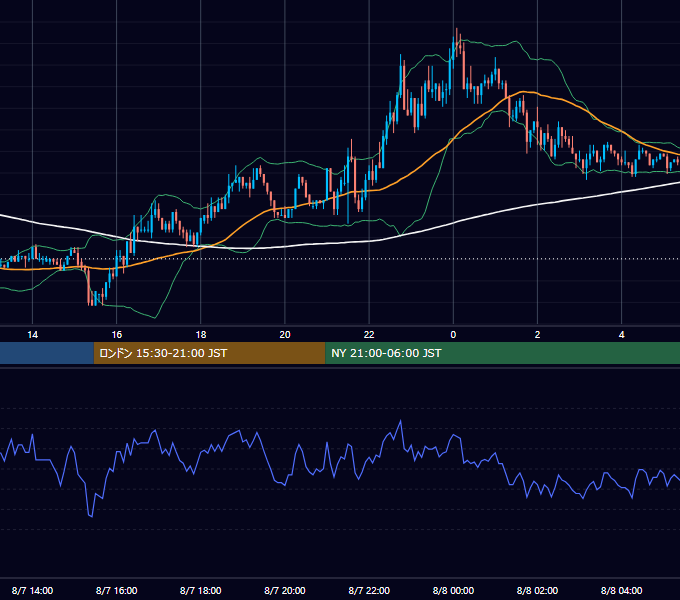Click hour label 16 on price chart axis
This screenshot has width=680, height=600.
[x=117, y=335]
